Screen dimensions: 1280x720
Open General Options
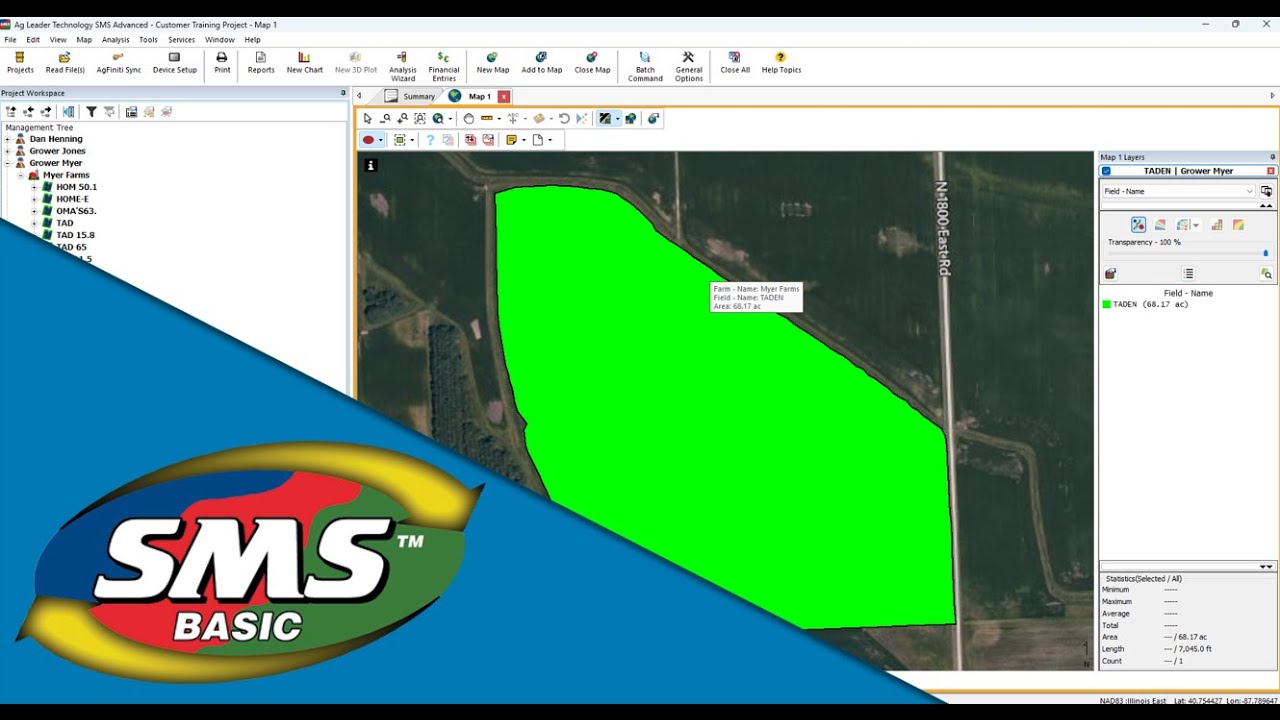coord(689,66)
